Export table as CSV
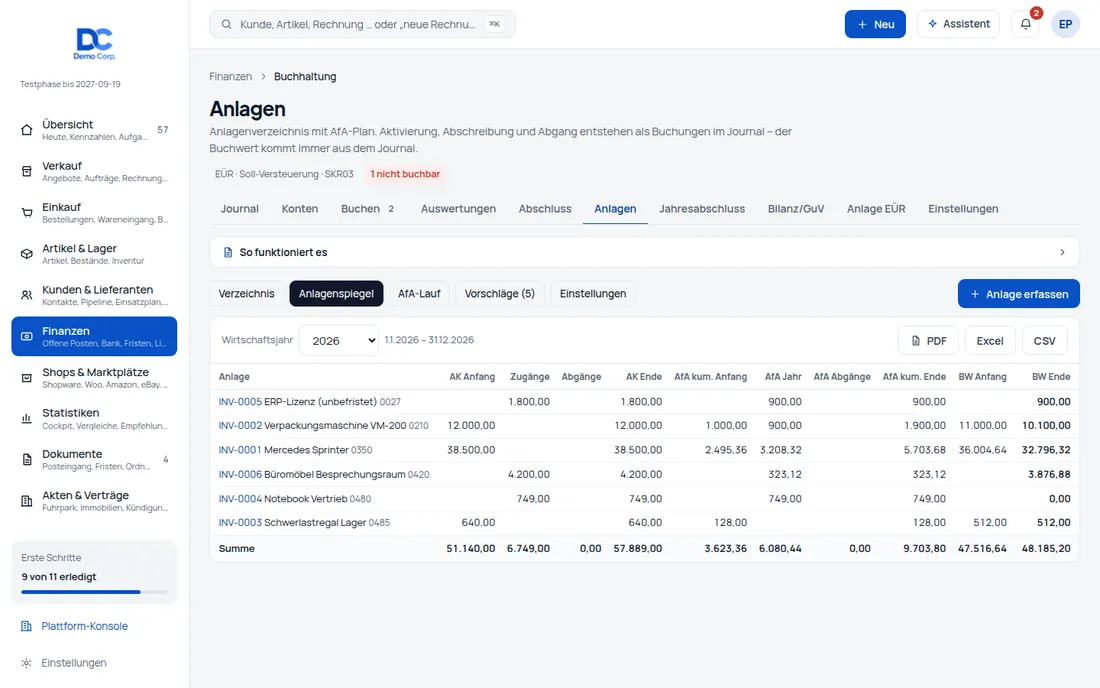Image resolution: width=1100 pixels, height=688 pixels. 1044,341
